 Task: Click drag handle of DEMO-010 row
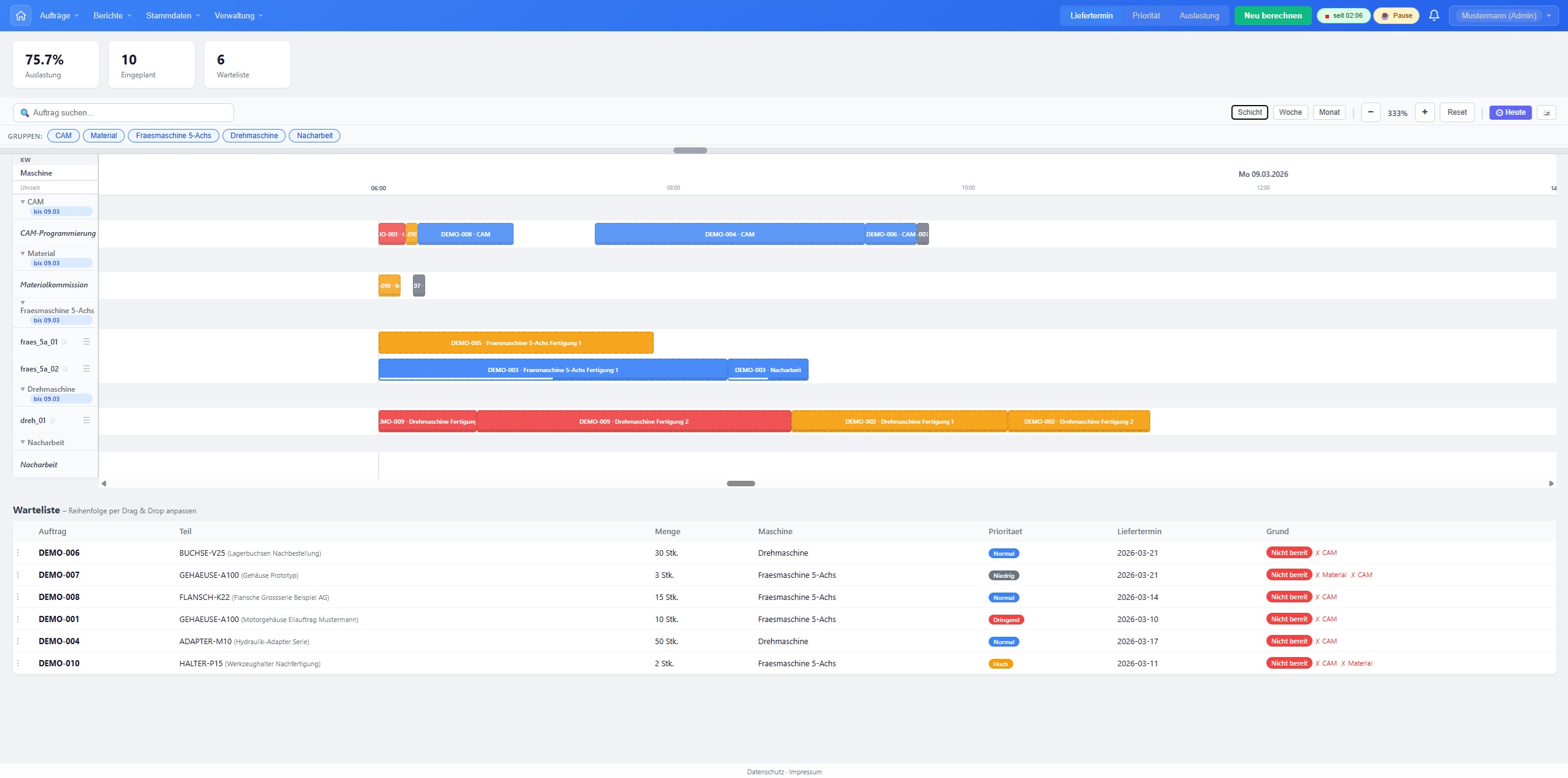18,663
